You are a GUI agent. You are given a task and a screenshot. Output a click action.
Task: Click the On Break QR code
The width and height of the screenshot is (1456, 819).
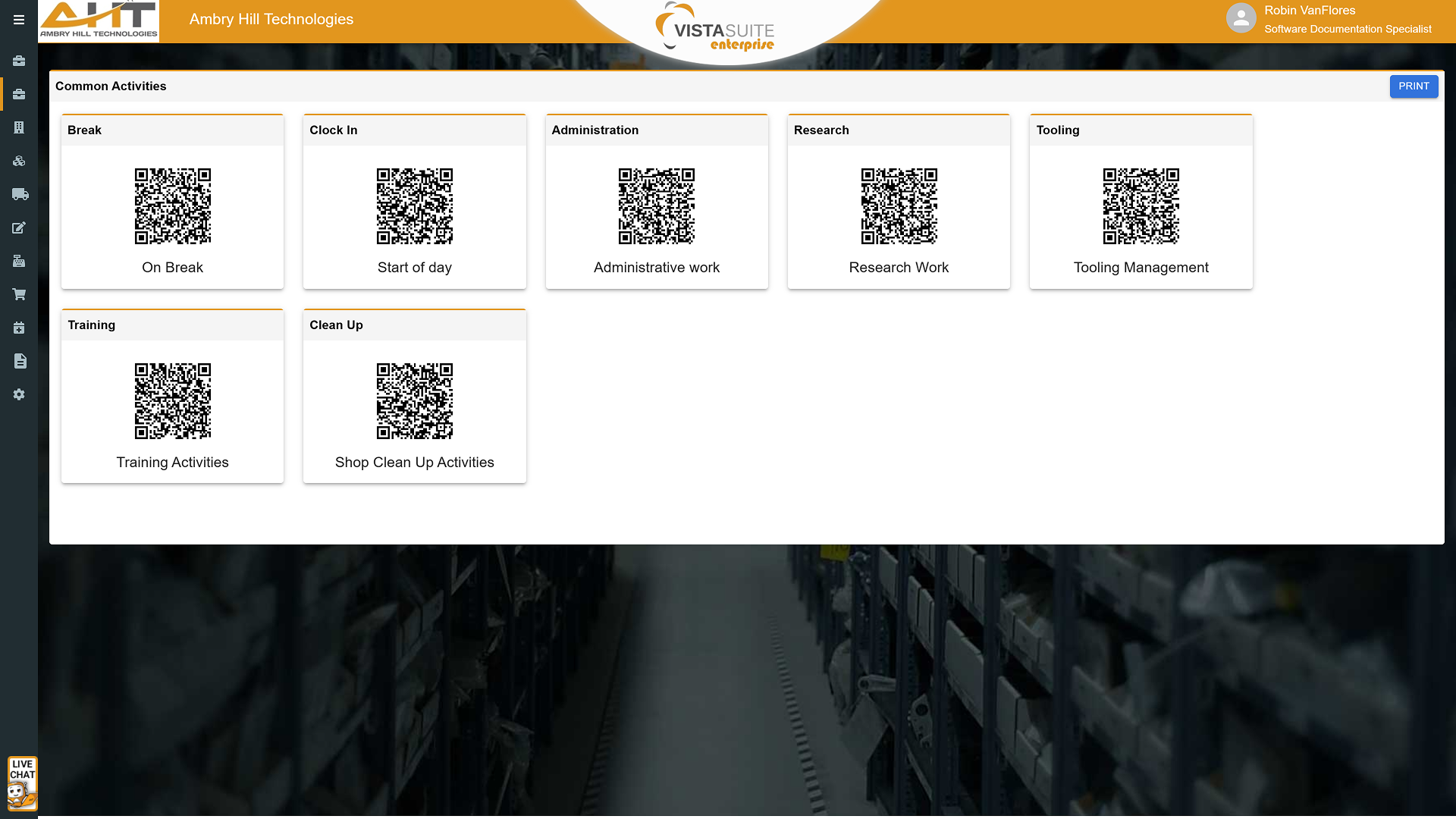click(173, 206)
